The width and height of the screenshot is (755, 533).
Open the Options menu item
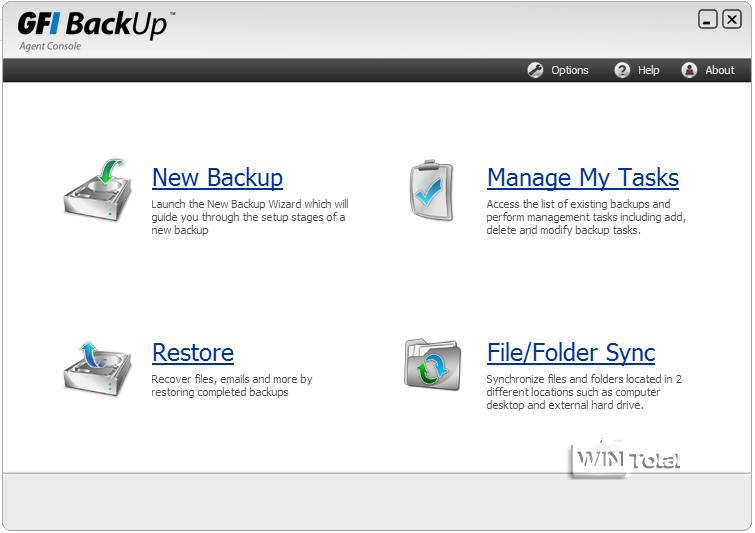[x=569, y=70]
